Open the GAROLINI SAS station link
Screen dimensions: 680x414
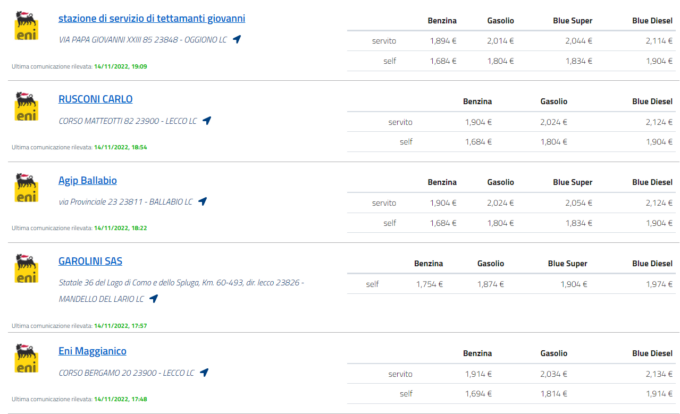tap(90, 261)
